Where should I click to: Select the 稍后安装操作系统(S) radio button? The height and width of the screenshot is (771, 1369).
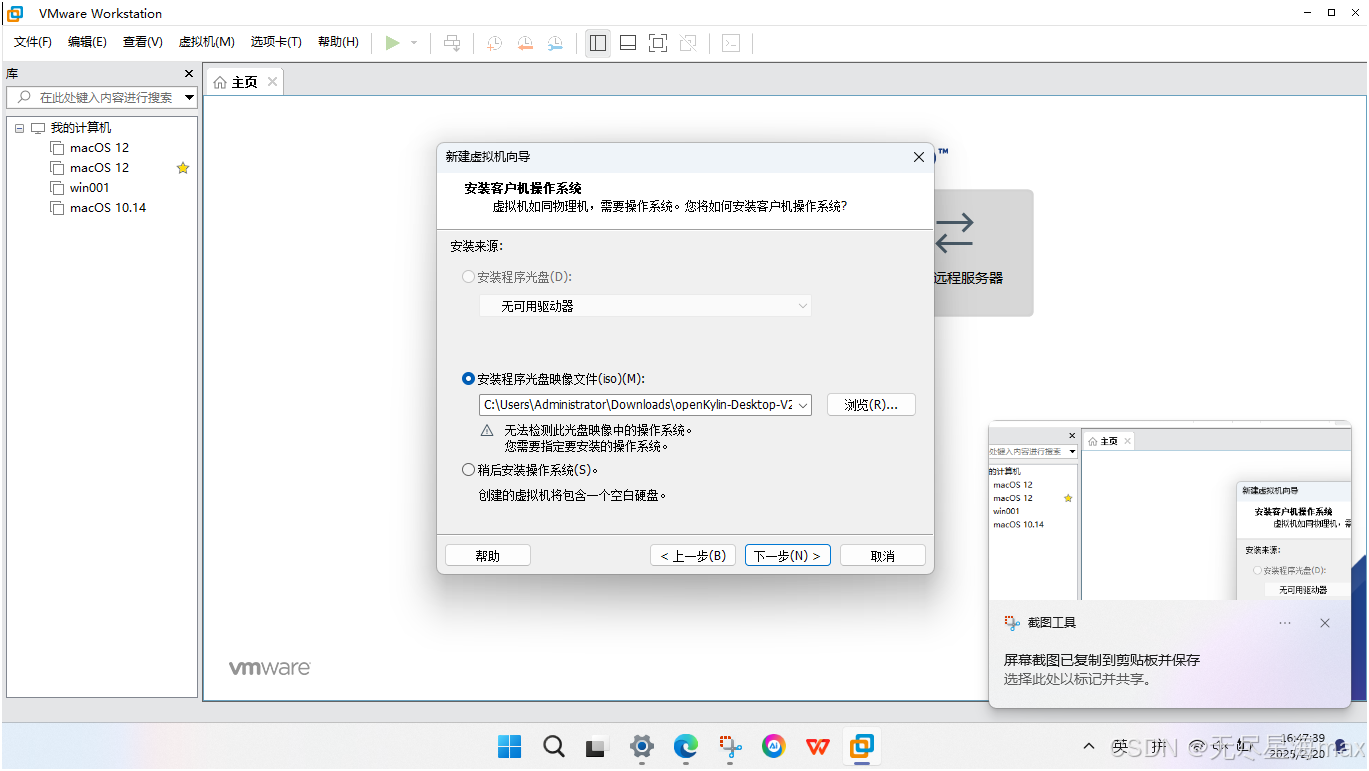click(468, 470)
